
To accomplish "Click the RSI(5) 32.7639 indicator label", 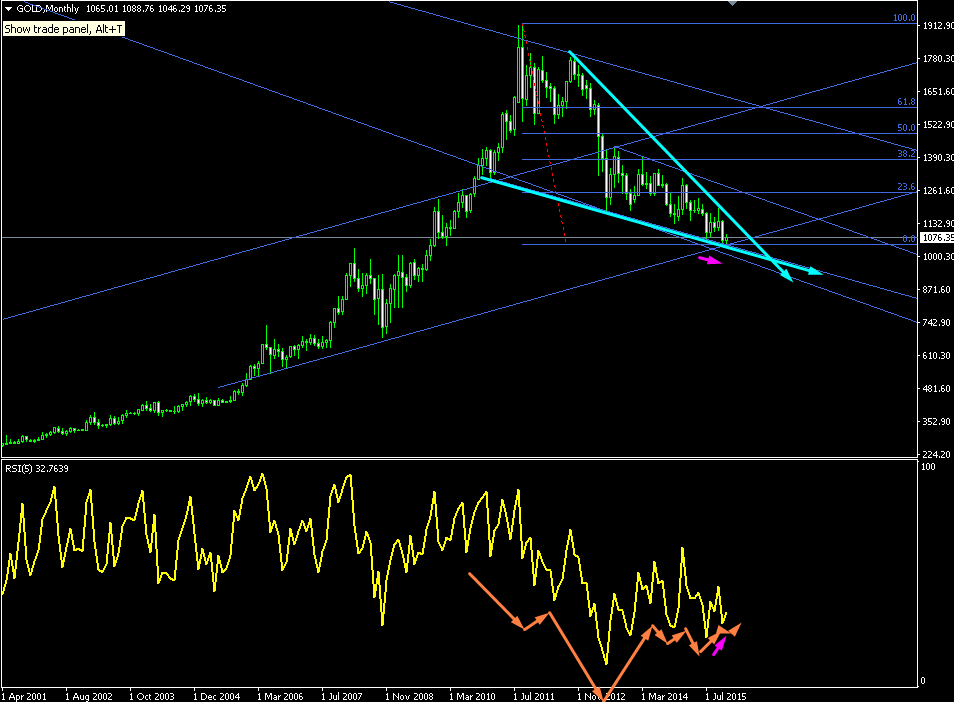I will point(37,468).
